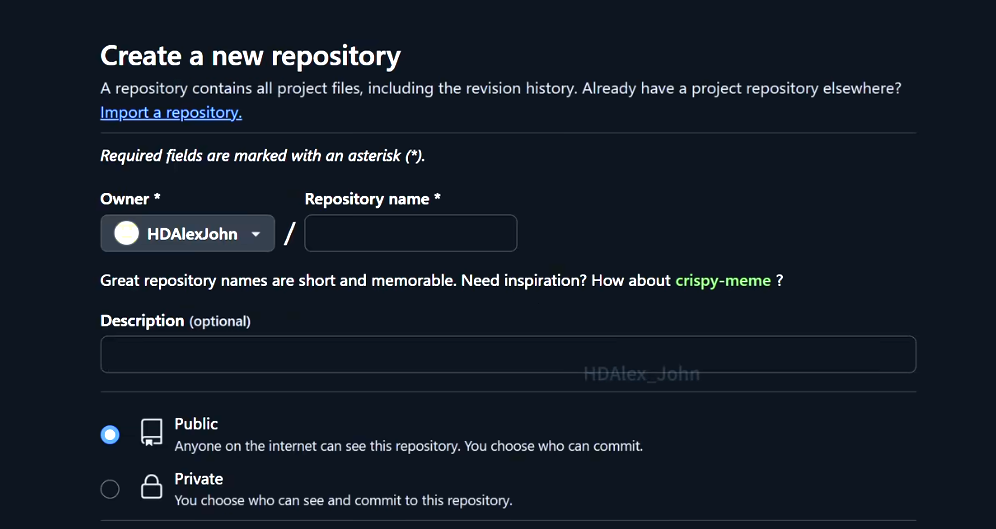Click the Create a new repository heading

(250, 56)
